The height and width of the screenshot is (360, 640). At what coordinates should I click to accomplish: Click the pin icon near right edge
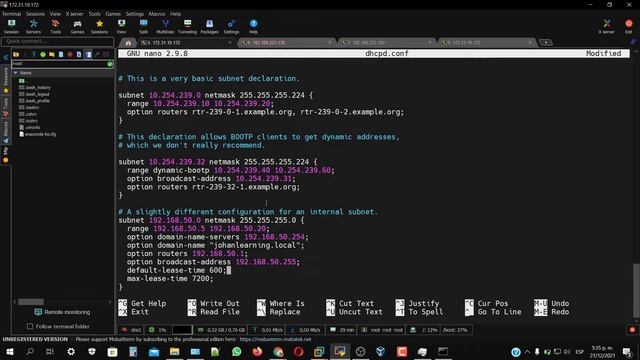[633, 42]
